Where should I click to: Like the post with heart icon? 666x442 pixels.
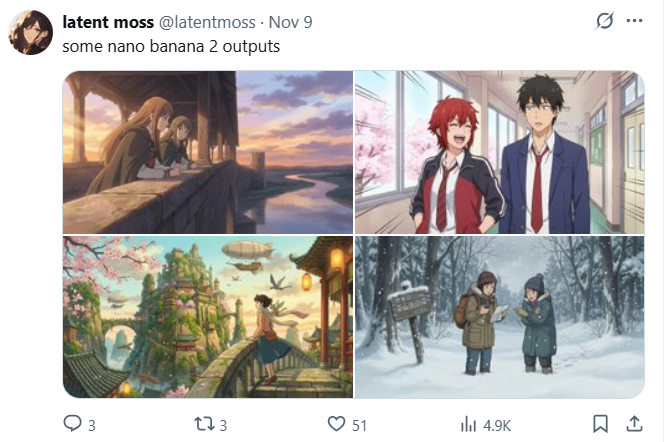(336, 424)
